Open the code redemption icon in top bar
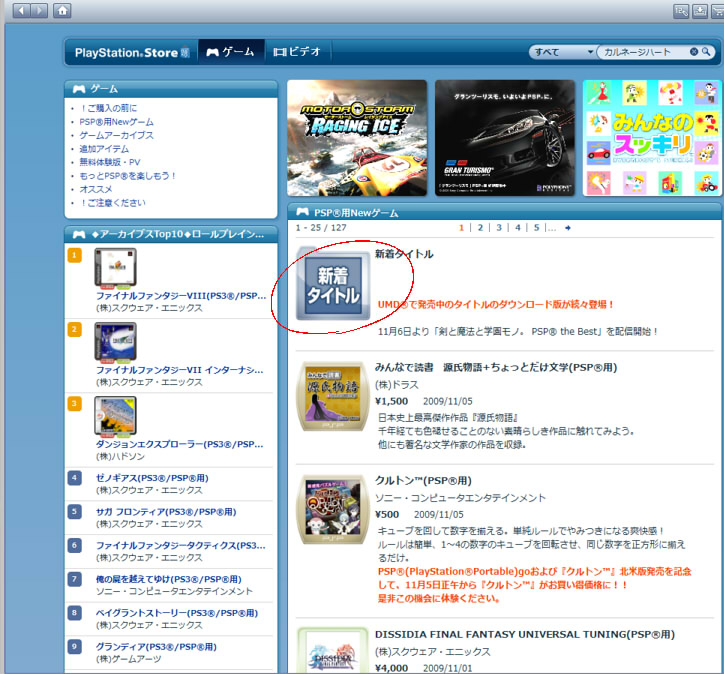Screen dimensions: 724x674 (x=681, y=11)
